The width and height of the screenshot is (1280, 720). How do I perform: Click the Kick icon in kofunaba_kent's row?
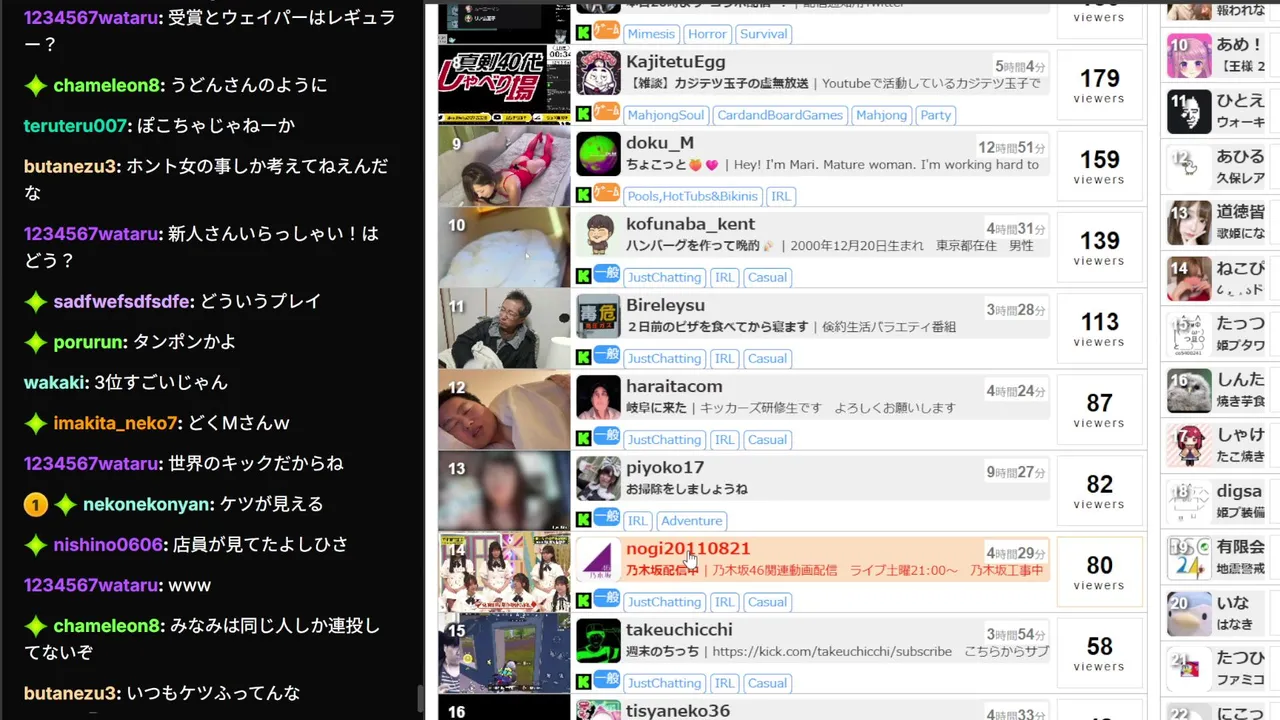(583, 276)
